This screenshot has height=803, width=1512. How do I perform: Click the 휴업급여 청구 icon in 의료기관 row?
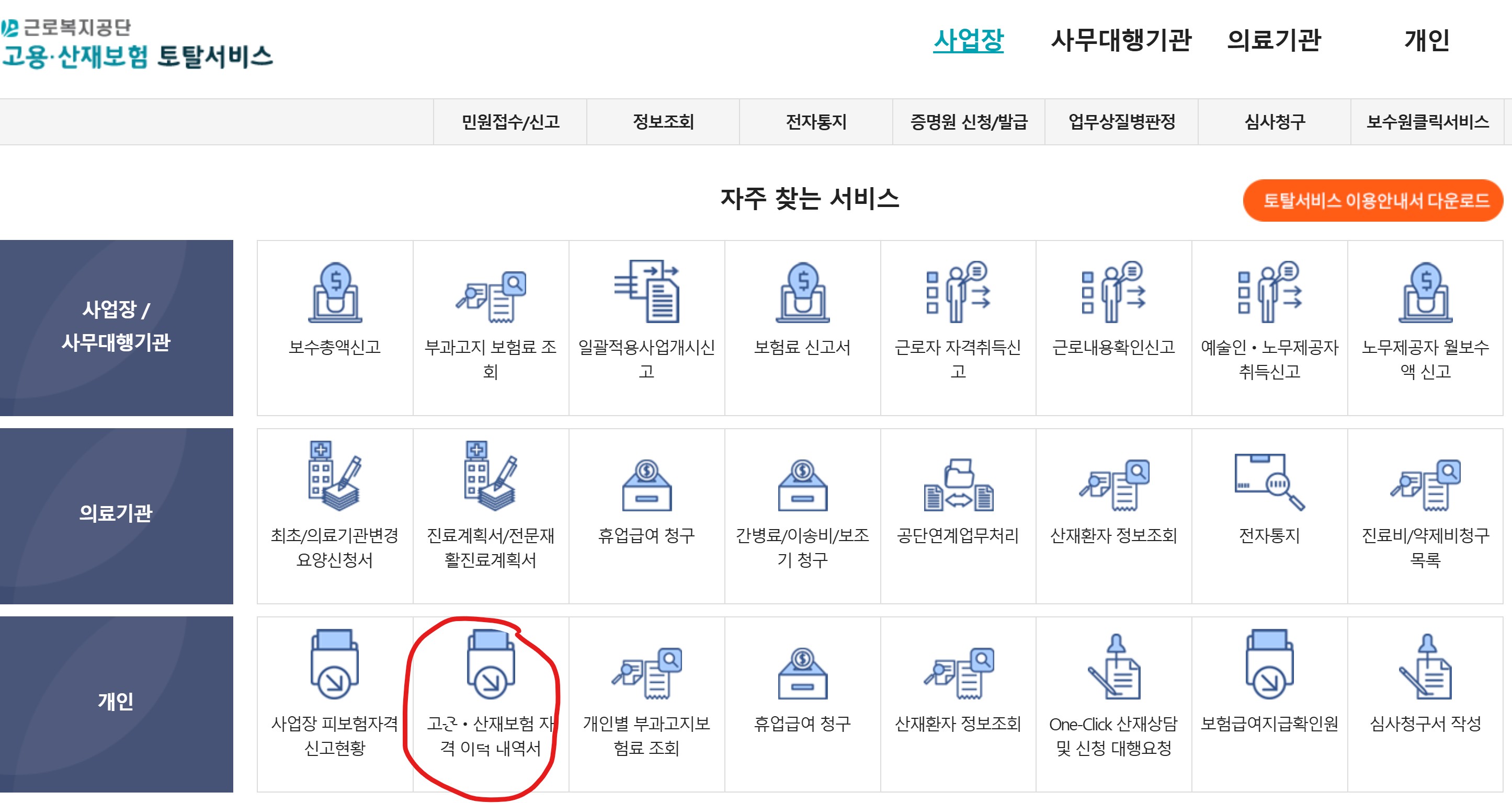(x=647, y=485)
